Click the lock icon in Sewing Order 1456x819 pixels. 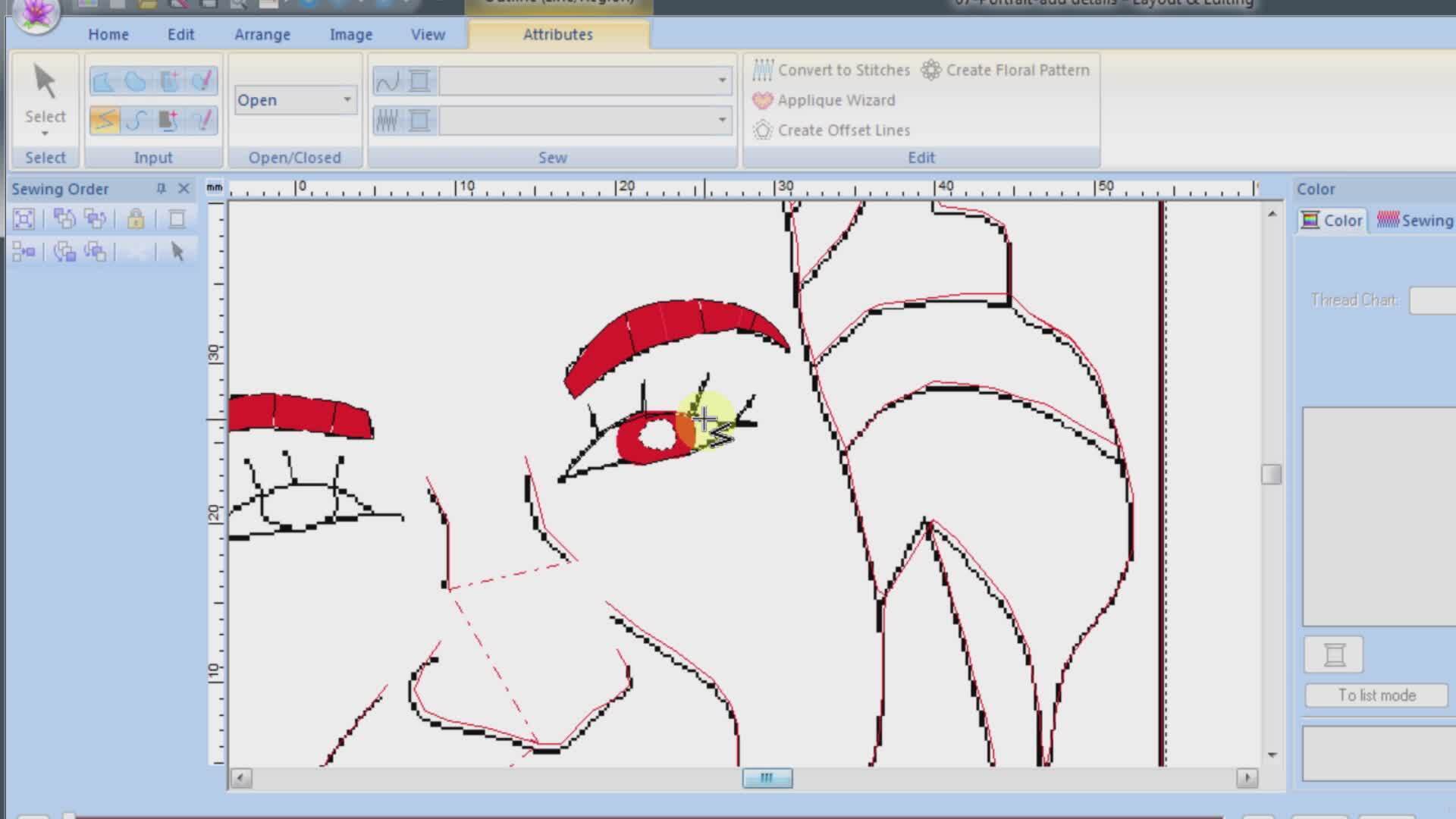(136, 219)
